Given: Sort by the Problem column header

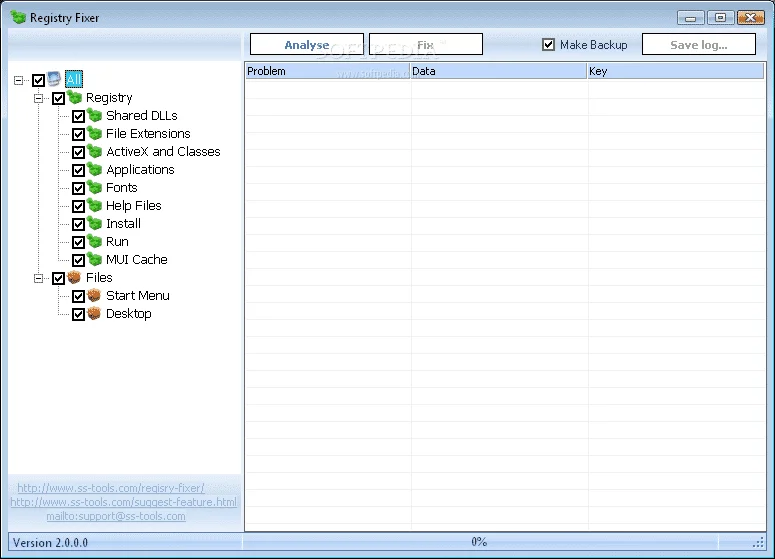Looking at the screenshot, I should [328, 71].
